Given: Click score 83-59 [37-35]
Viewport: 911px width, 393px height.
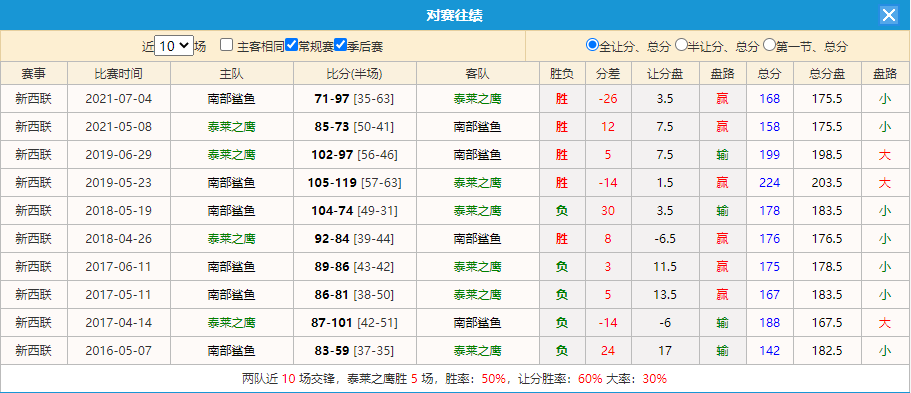Looking at the screenshot, I should (x=354, y=351).
